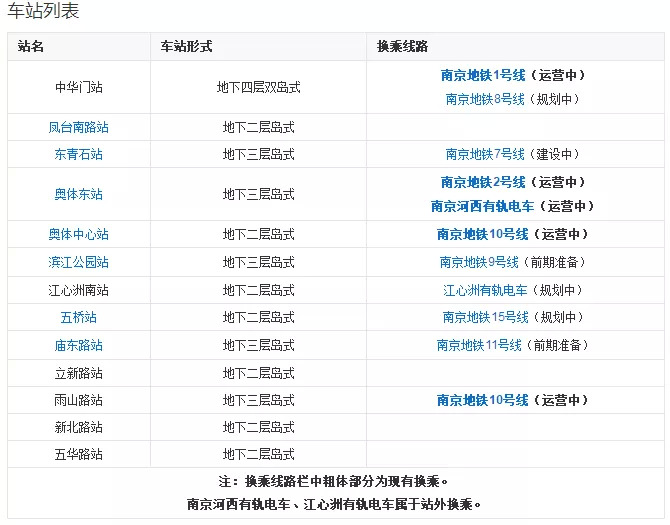Viewport: 670px width, 525px height.
Task: Follow the 南京地铁11号线 link
Action: click(x=479, y=345)
